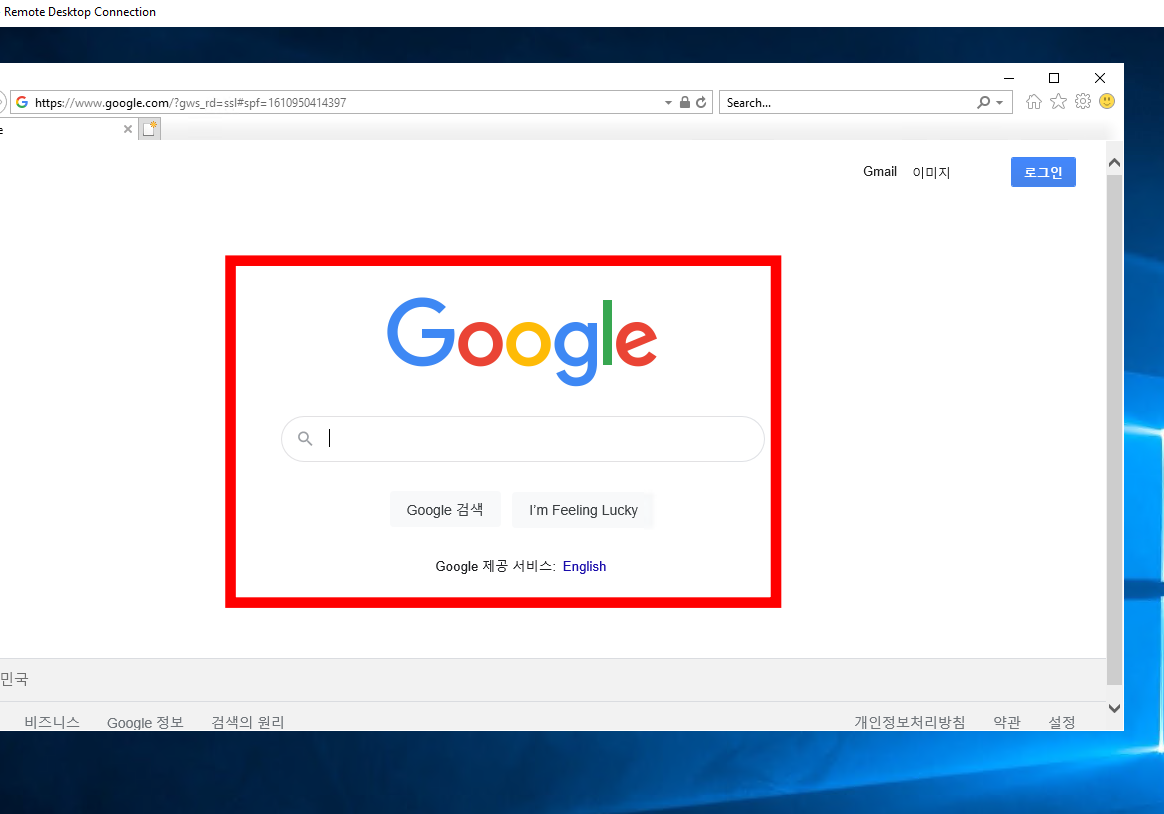Click the magnifier in the browser search box
Image resolution: width=1164 pixels, height=814 pixels.
(x=984, y=102)
